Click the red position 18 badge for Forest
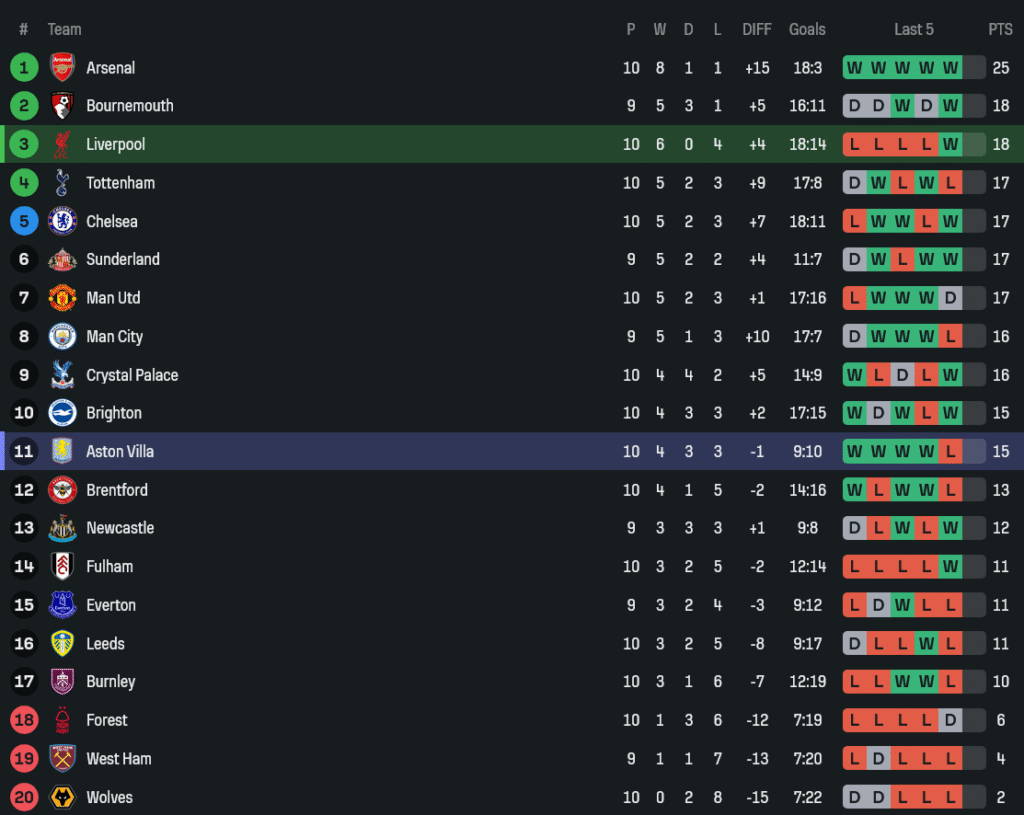Viewport: 1024px width, 815px height. pos(24,720)
